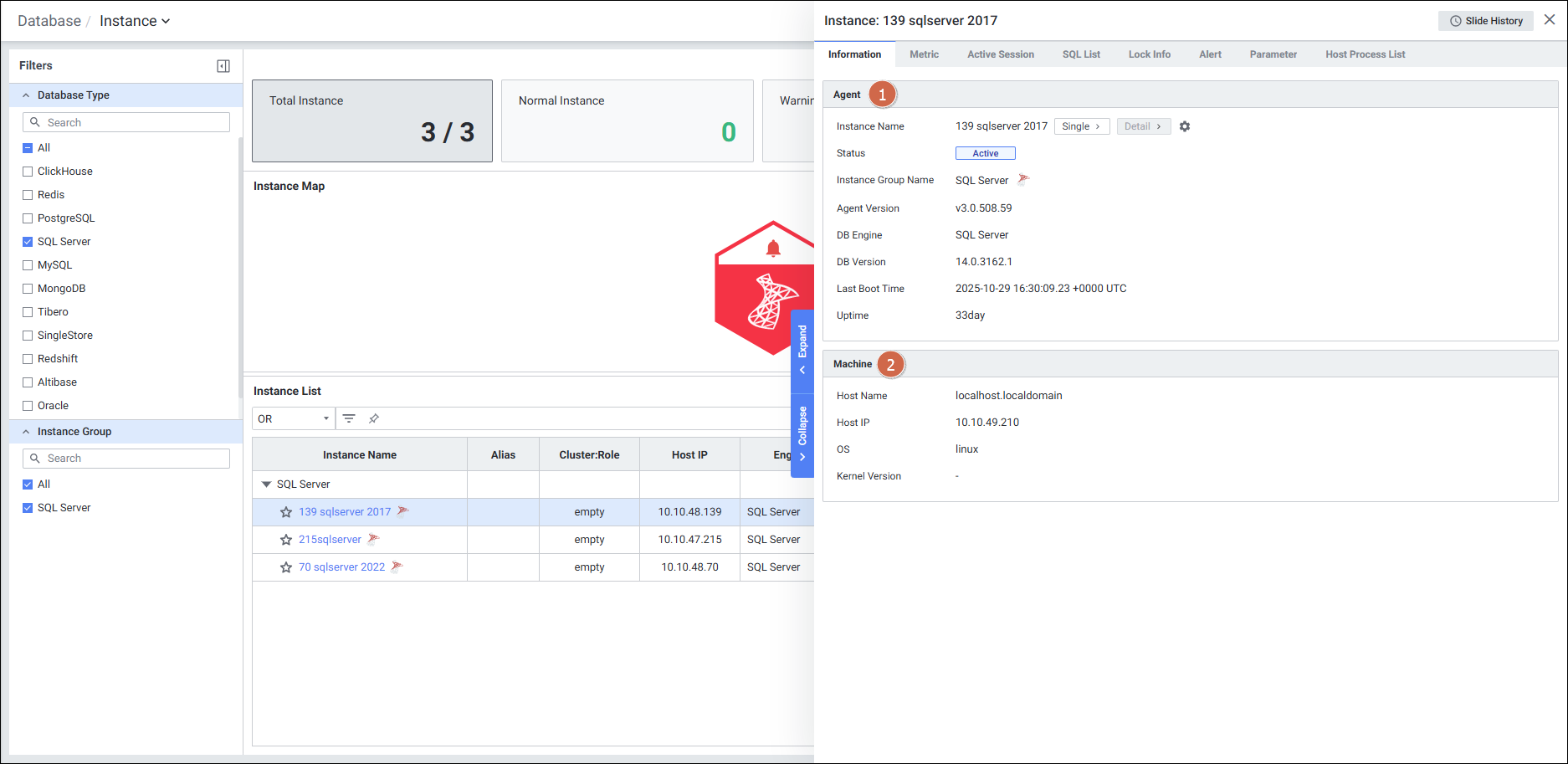The image size is (1568, 764).
Task: Switch to the Active Session tab
Action: tap(1000, 54)
